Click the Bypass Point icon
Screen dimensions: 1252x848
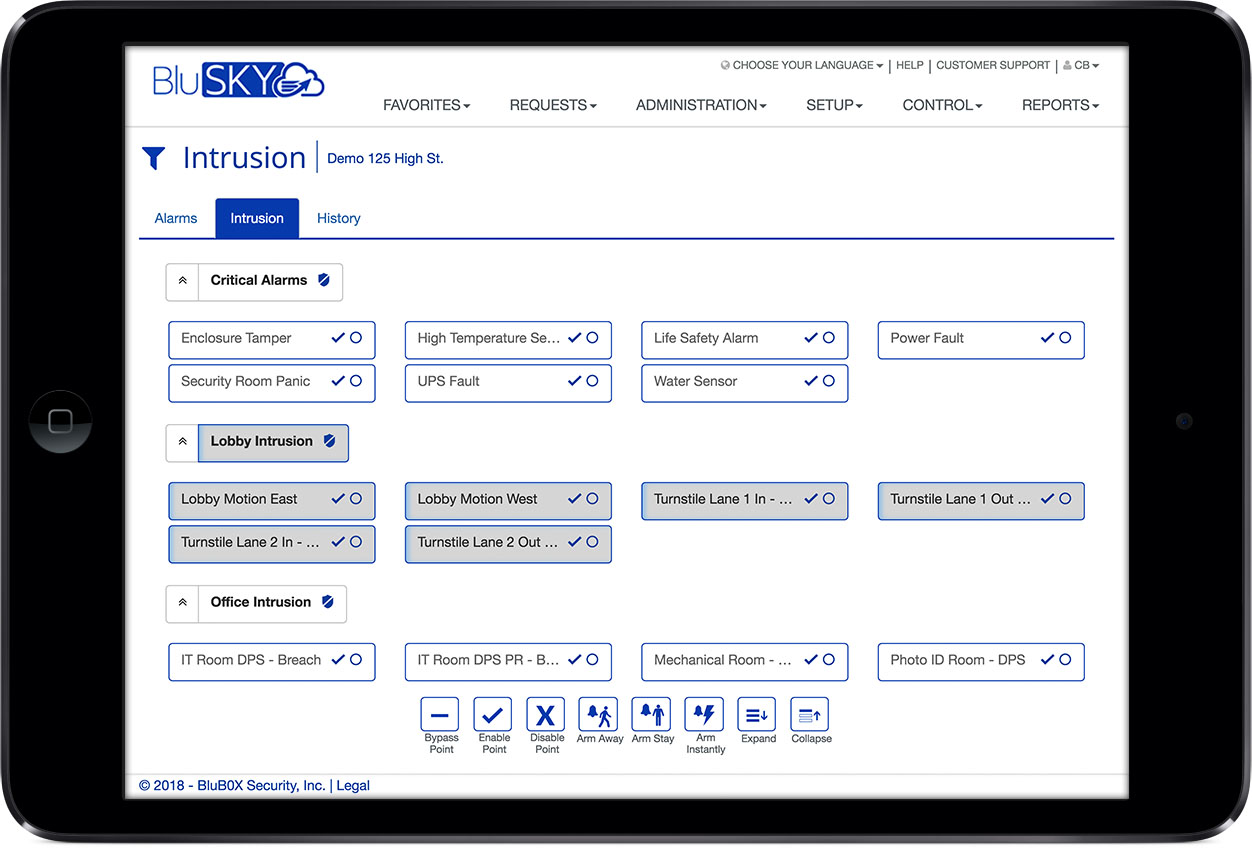coord(440,715)
